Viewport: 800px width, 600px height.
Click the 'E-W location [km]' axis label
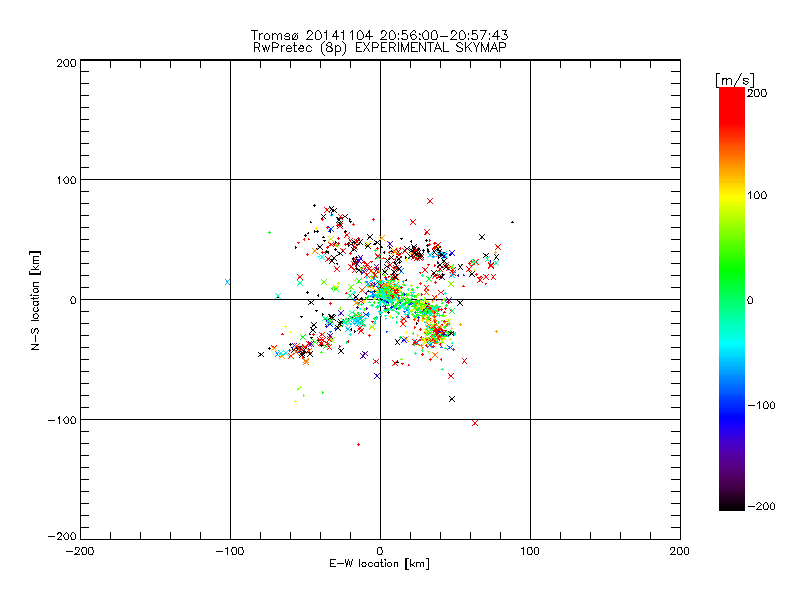(x=379, y=564)
